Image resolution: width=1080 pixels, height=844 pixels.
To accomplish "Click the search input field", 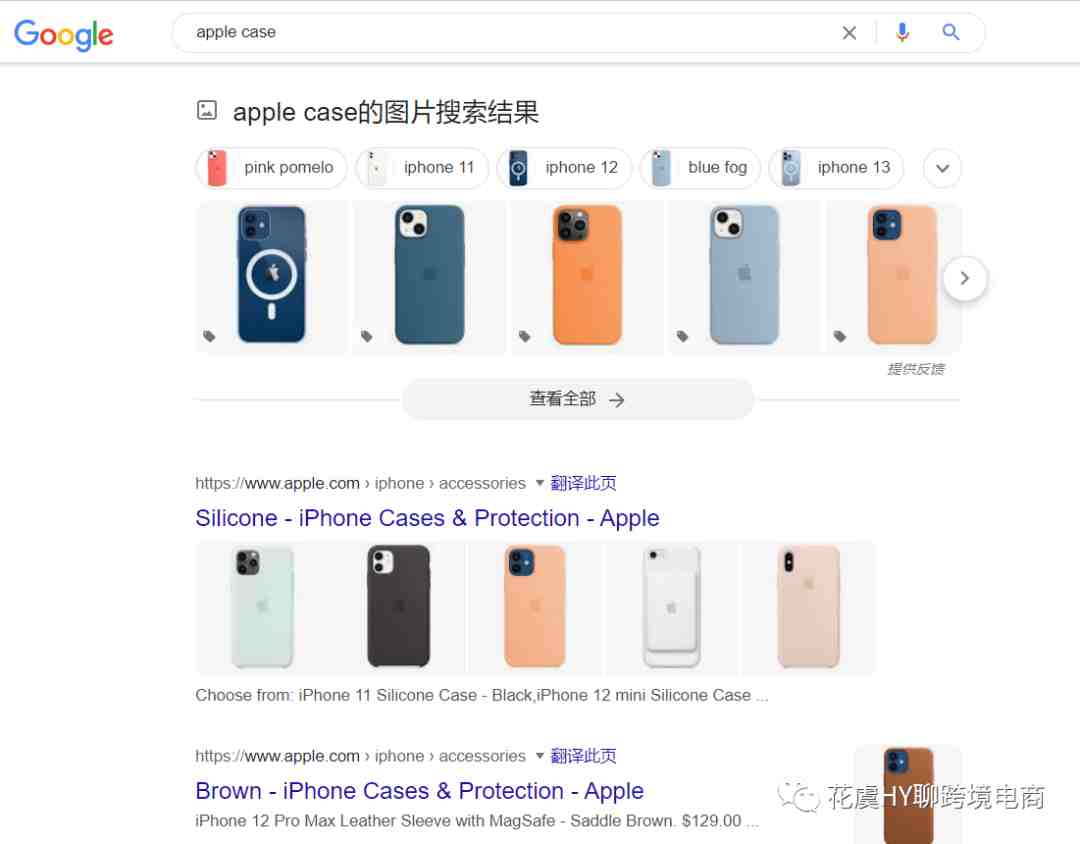I will (x=510, y=32).
